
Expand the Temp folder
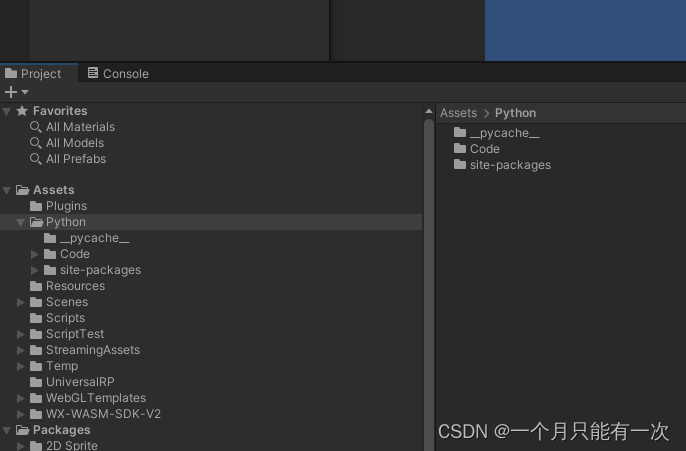point(21,366)
